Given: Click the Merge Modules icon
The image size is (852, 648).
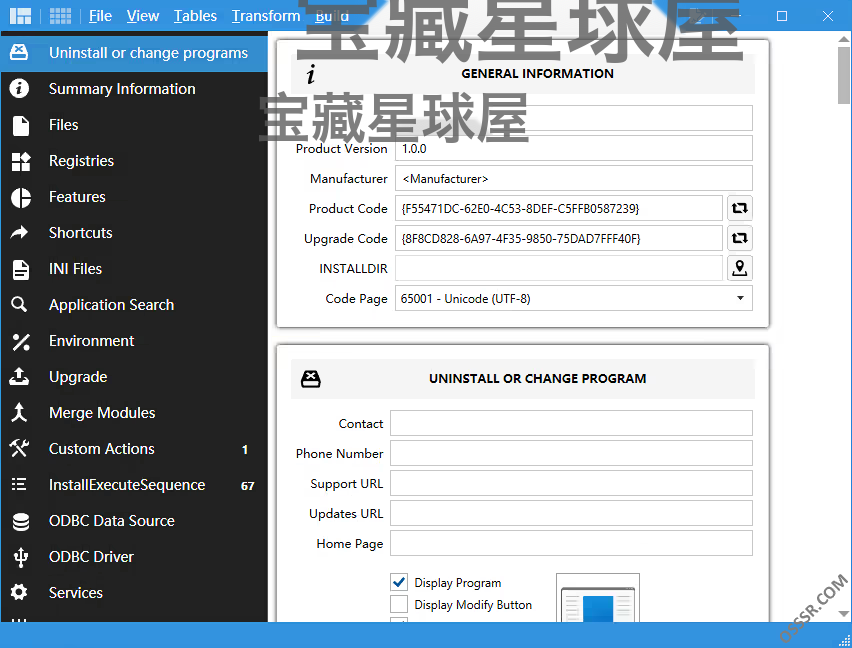Looking at the screenshot, I should 19,412.
